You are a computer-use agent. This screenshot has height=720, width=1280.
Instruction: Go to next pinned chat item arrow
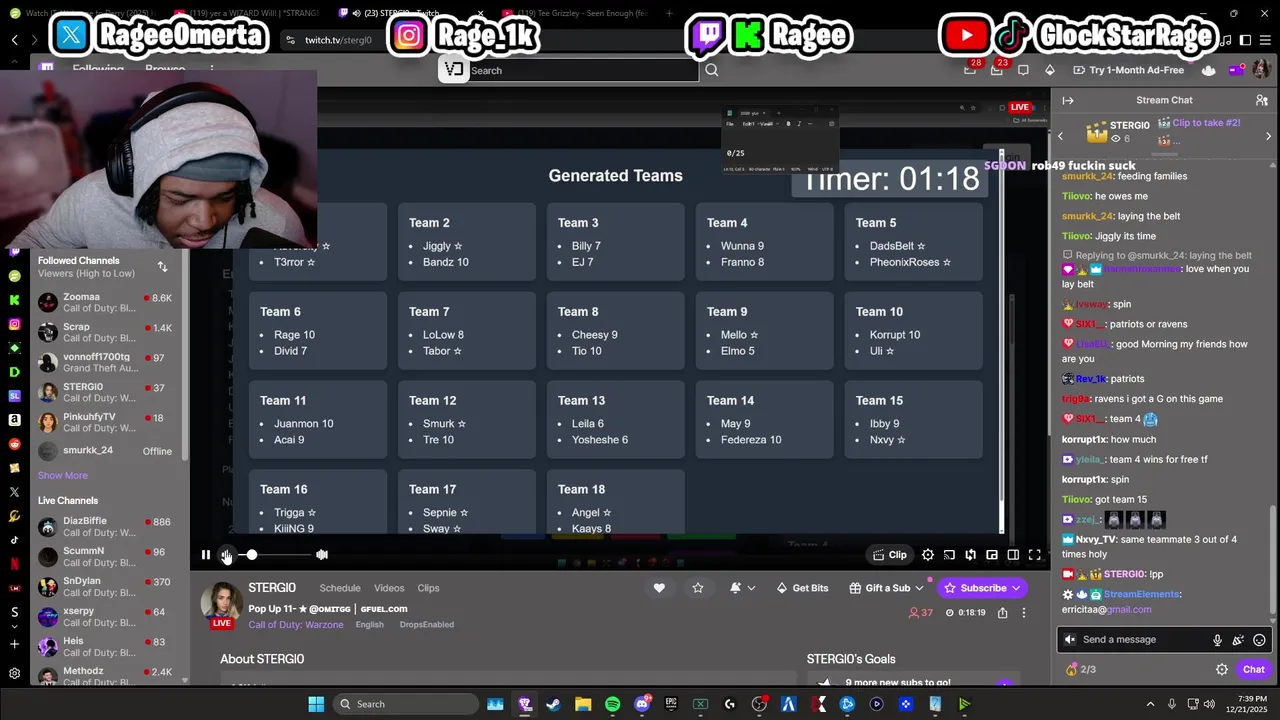(x=1269, y=136)
